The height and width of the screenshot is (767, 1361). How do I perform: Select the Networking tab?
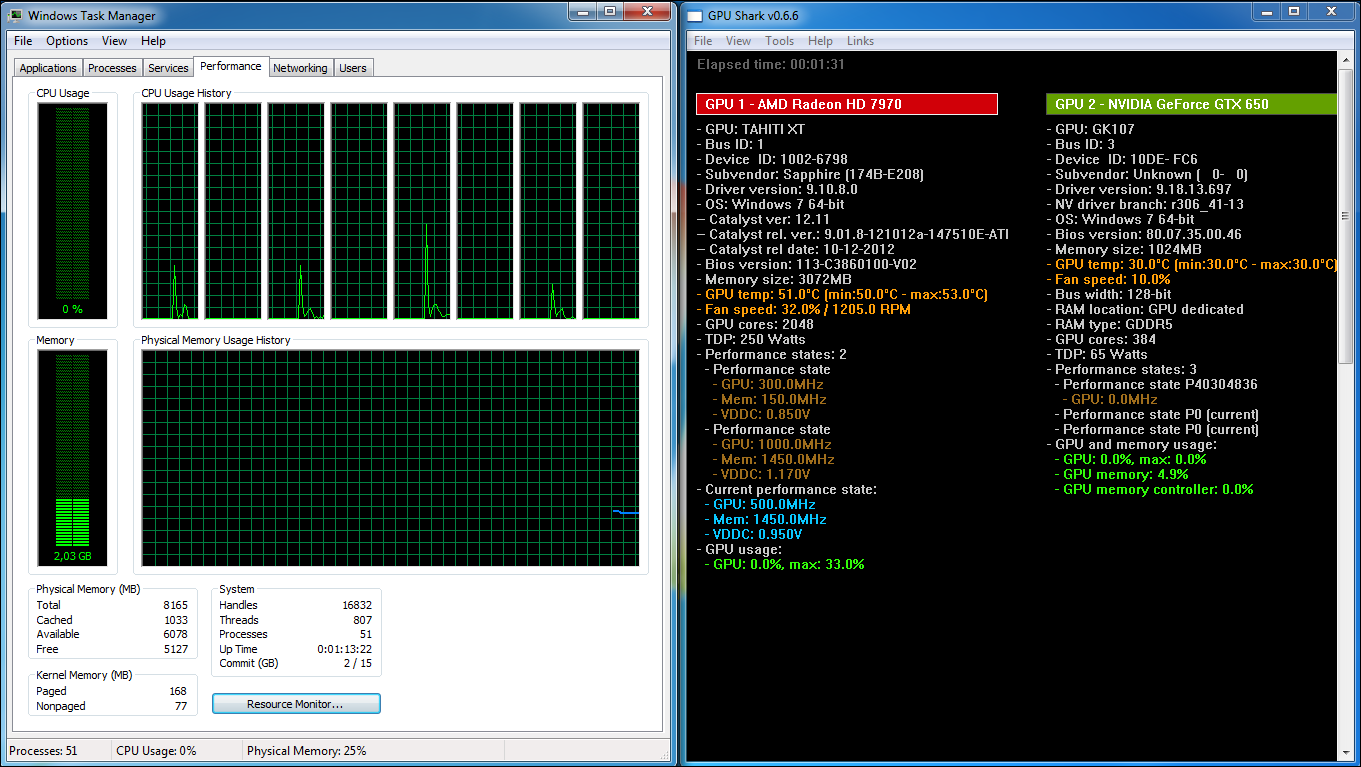coord(300,68)
